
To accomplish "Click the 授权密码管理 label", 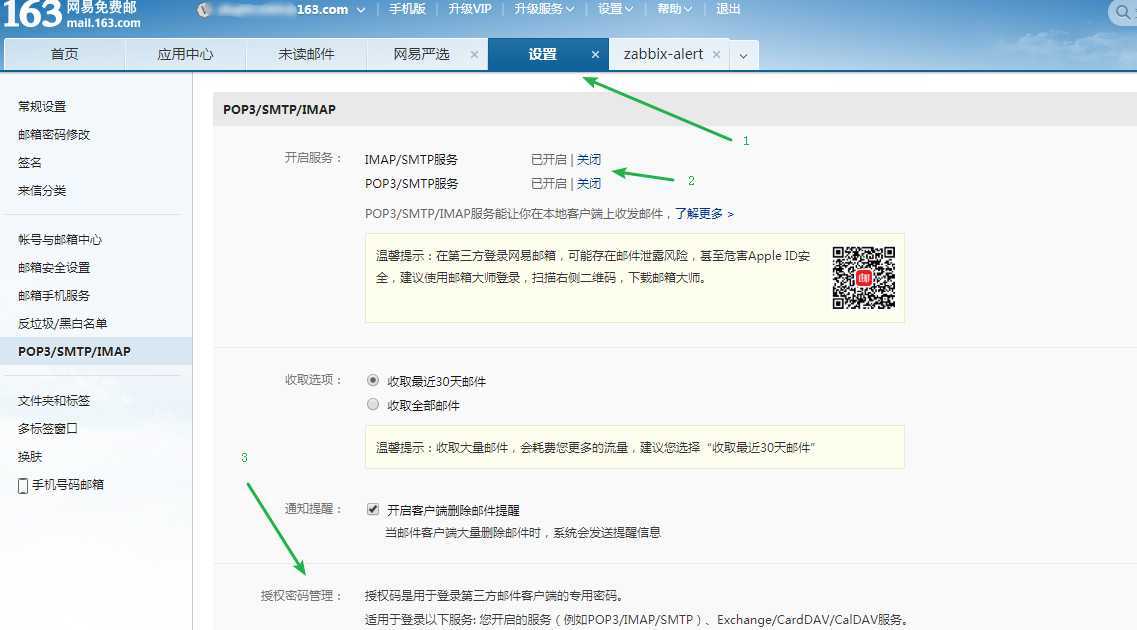I will coord(301,596).
